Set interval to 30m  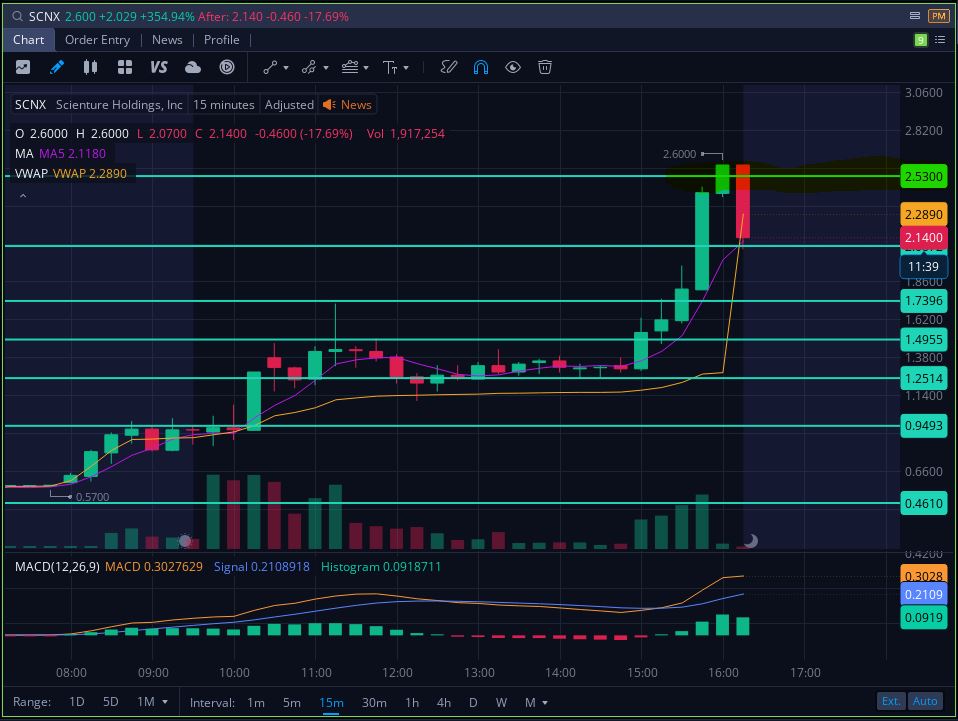(374, 703)
